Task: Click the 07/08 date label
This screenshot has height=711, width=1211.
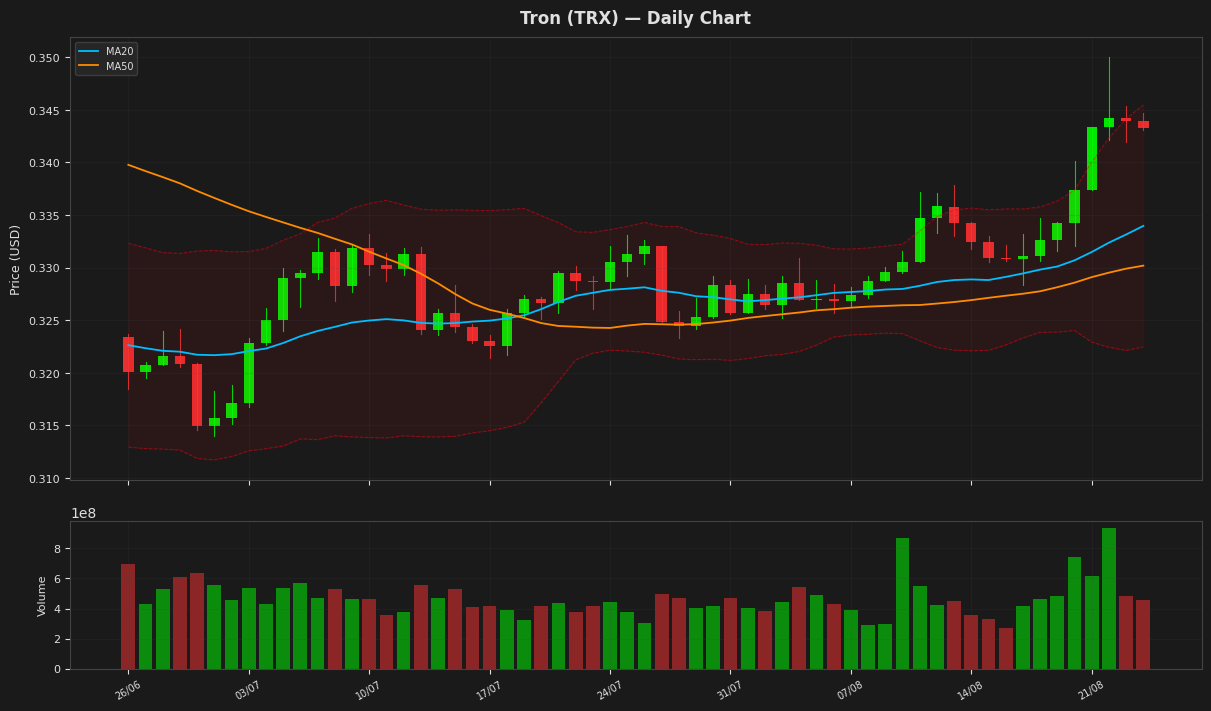Action: (x=851, y=690)
